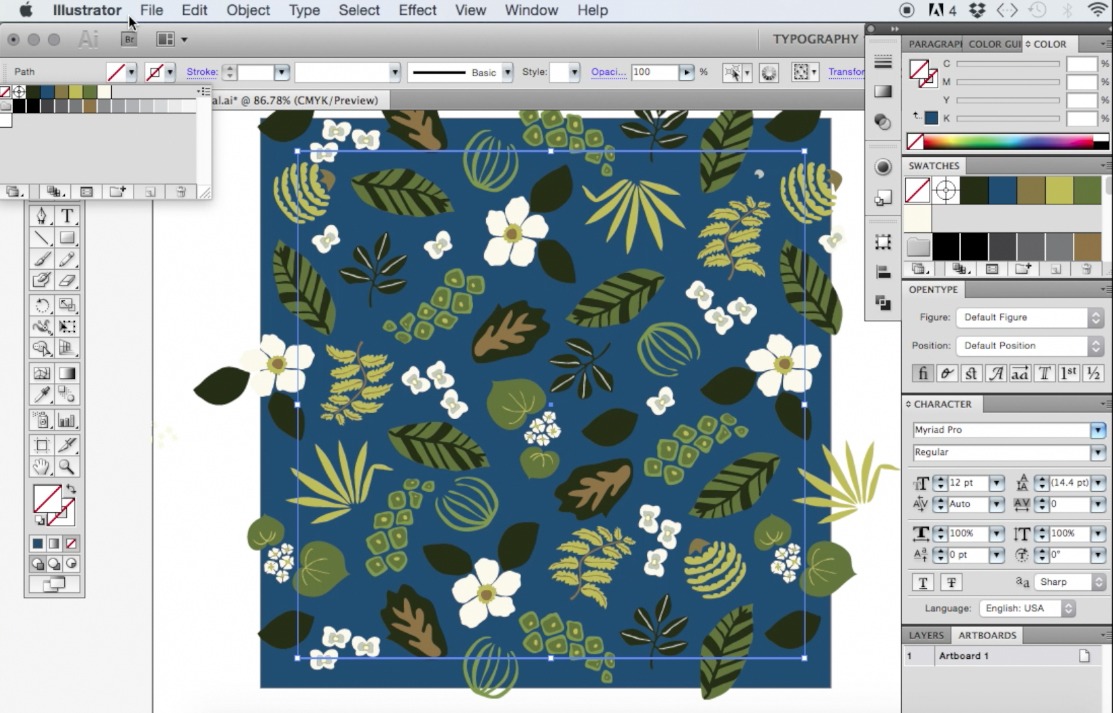Select the Symbol Sprayer tool
This screenshot has width=1113, height=713.
pyautogui.click(x=41, y=420)
